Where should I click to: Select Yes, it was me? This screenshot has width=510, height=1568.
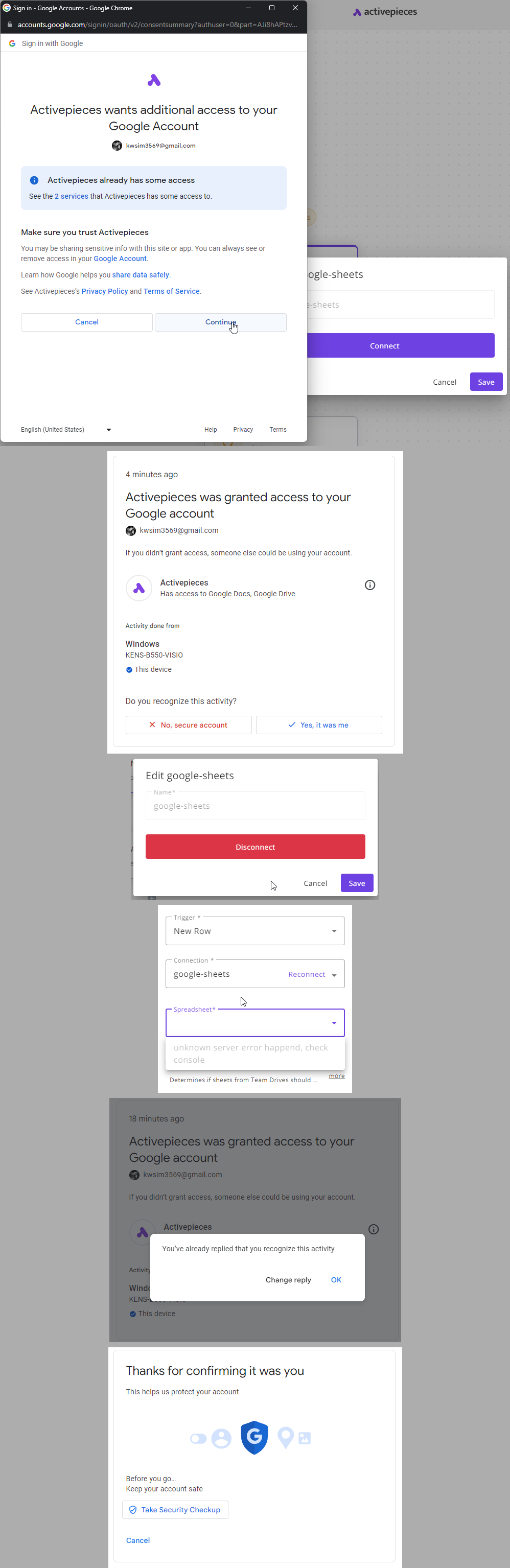point(319,725)
